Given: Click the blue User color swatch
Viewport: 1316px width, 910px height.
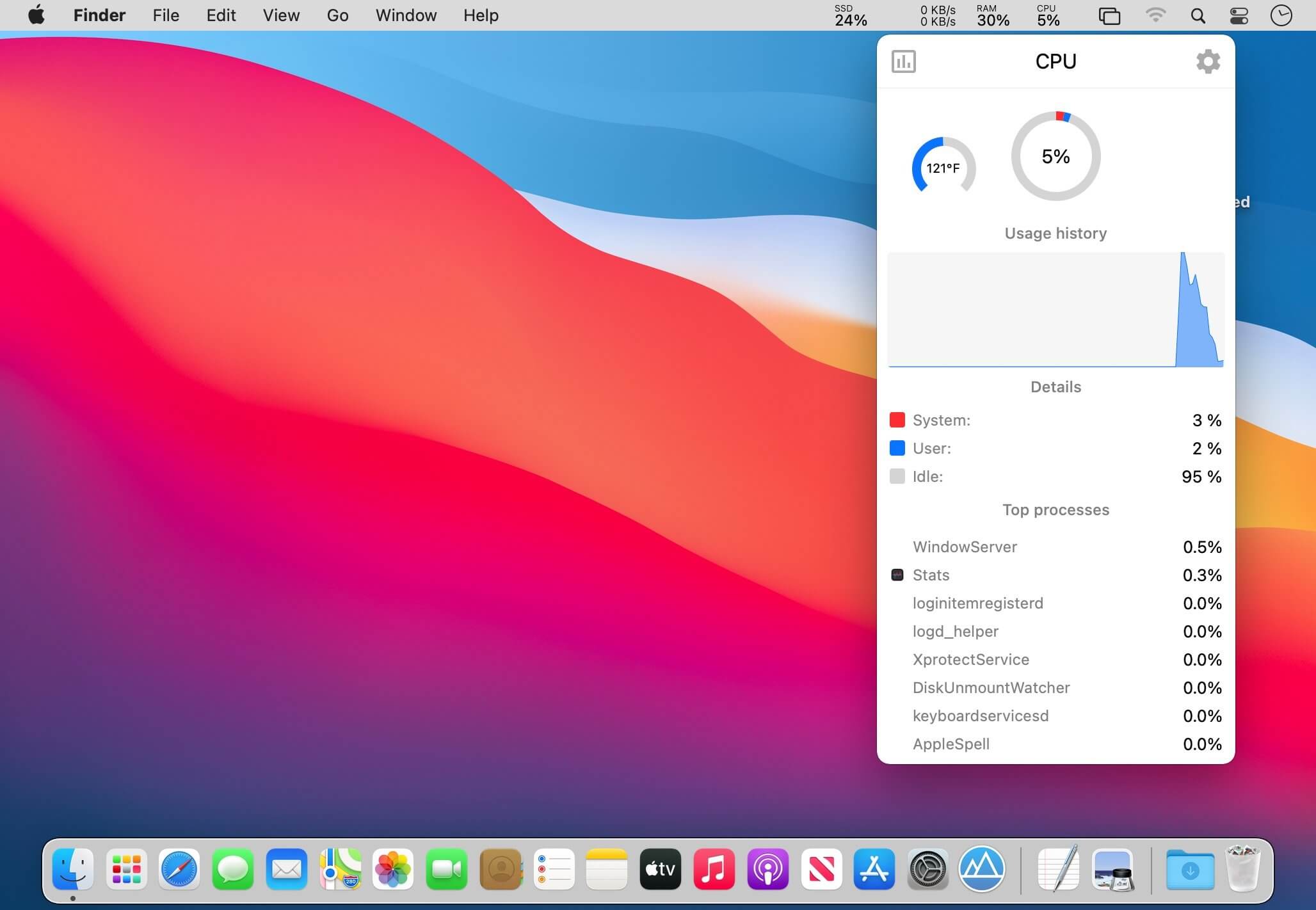Looking at the screenshot, I should (897, 448).
